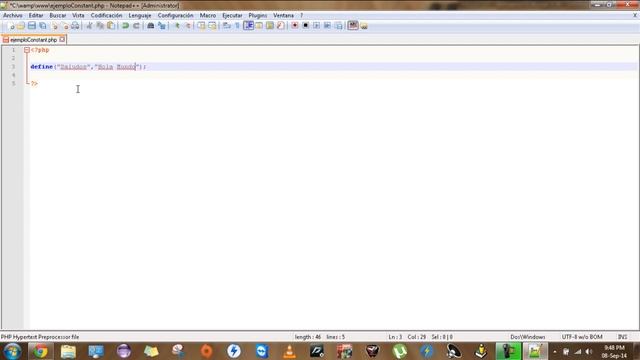
Task: Collapse the <?php fold marker
Action: (27, 50)
